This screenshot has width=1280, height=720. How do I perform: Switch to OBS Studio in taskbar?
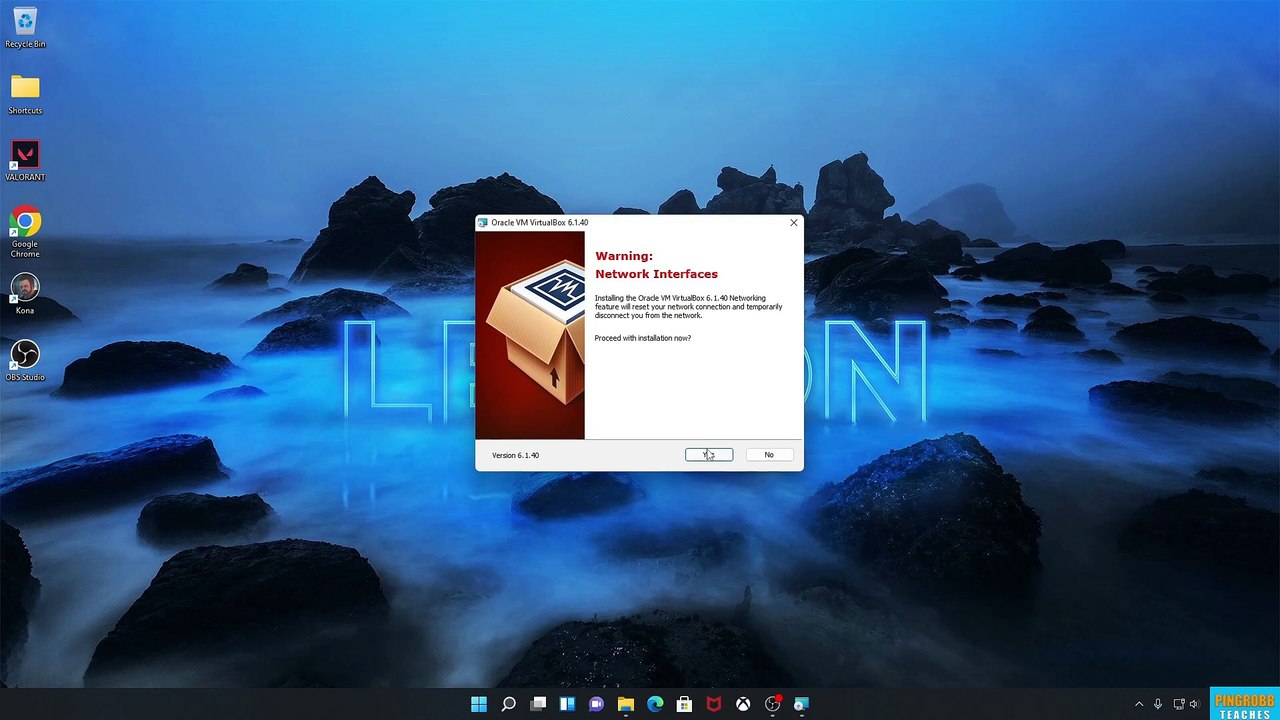coord(773,704)
